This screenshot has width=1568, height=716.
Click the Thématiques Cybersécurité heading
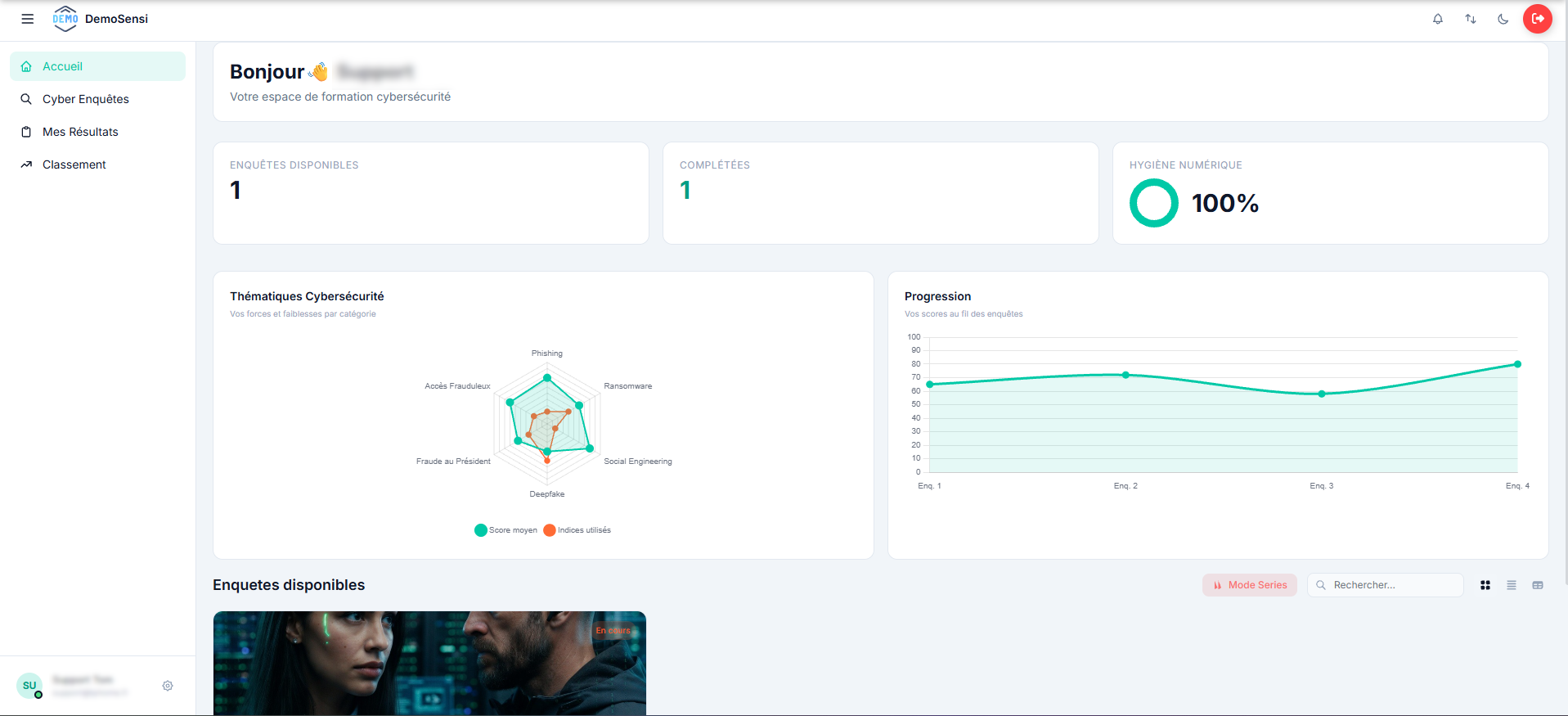tap(307, 296)
